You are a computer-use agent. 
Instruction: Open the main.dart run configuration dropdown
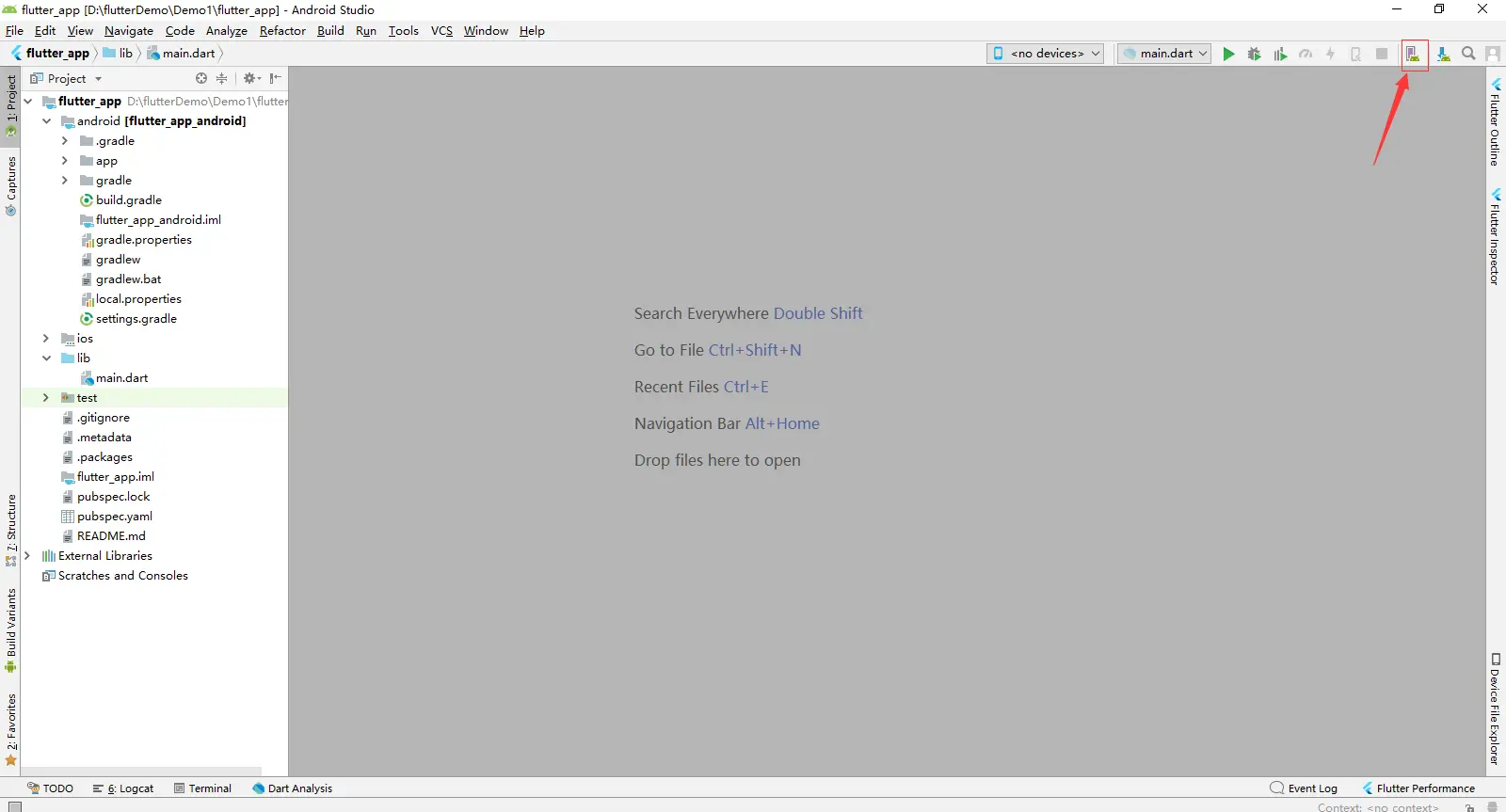(1163, 54)
